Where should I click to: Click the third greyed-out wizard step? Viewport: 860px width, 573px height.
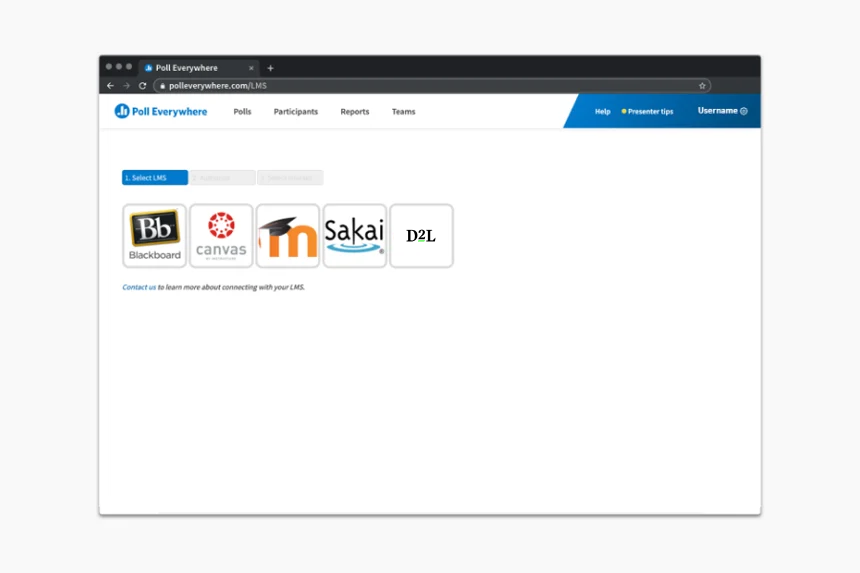point(290,178)
